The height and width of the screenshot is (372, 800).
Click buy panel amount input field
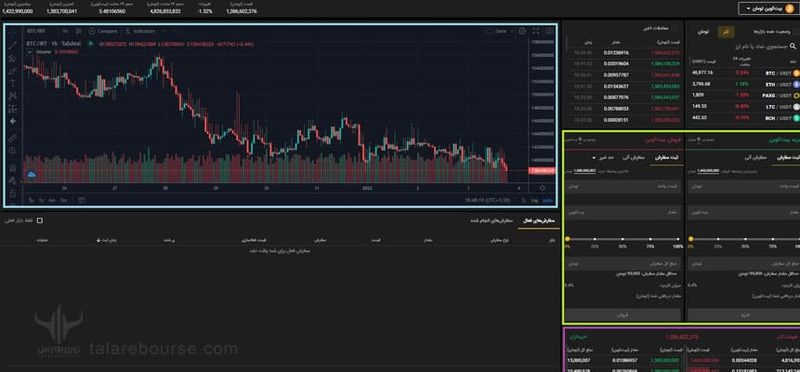pos(743,211)
